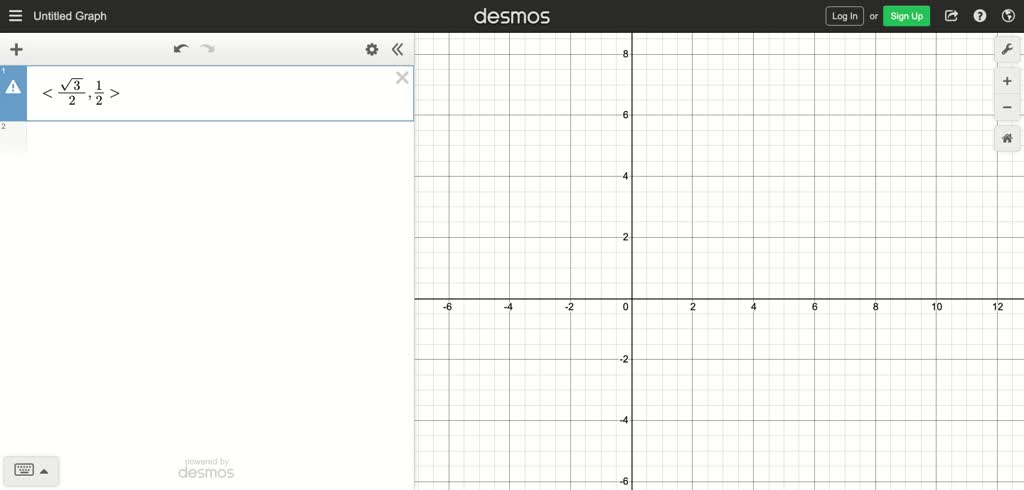Click the Untitled Graph title

tap(70, 16)
